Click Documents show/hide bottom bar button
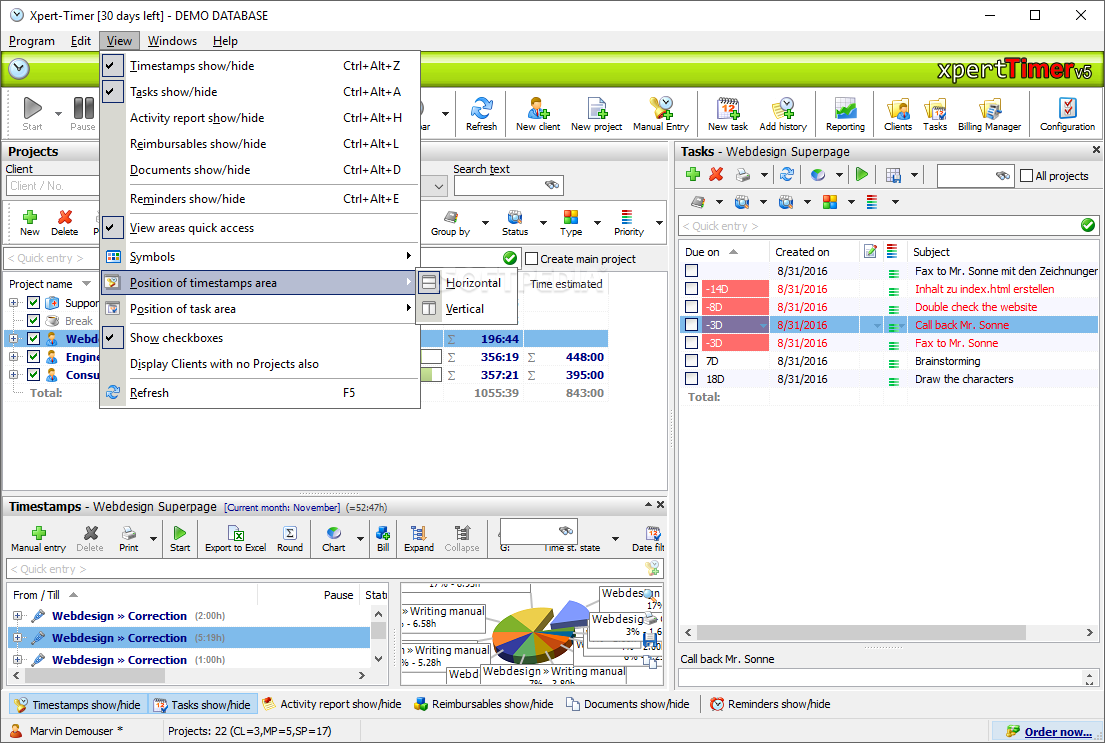Screen dimensions: 1105x743 tap(627, 704)
